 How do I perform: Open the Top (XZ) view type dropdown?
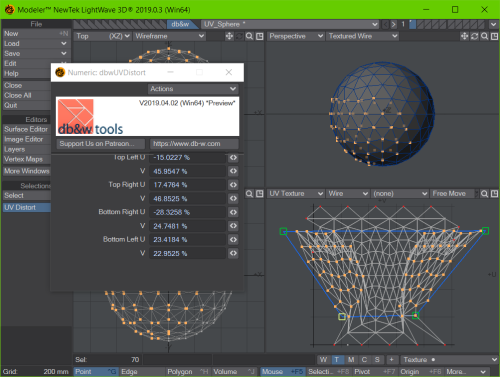(x=102, y=36)
